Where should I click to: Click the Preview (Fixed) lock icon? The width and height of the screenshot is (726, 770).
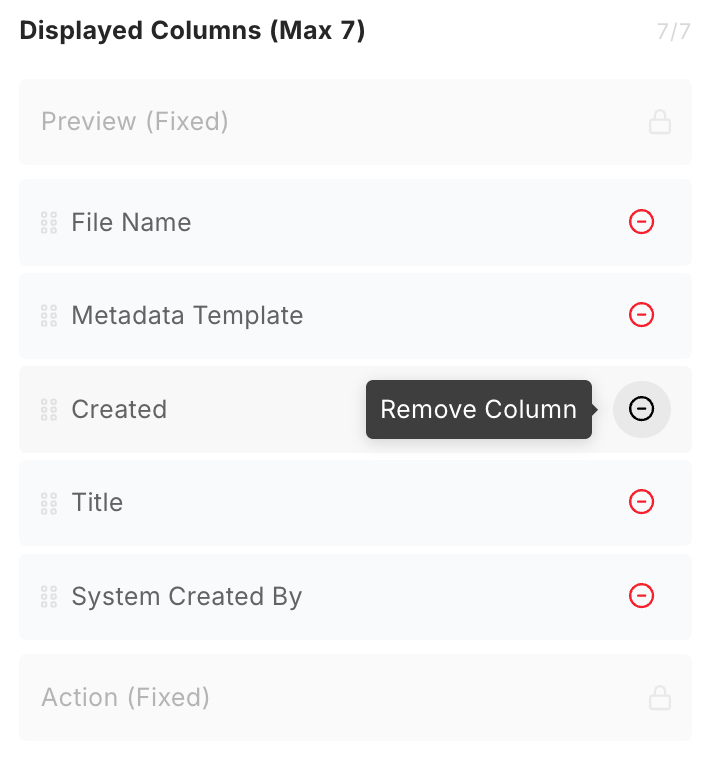[x=659, y=122]
